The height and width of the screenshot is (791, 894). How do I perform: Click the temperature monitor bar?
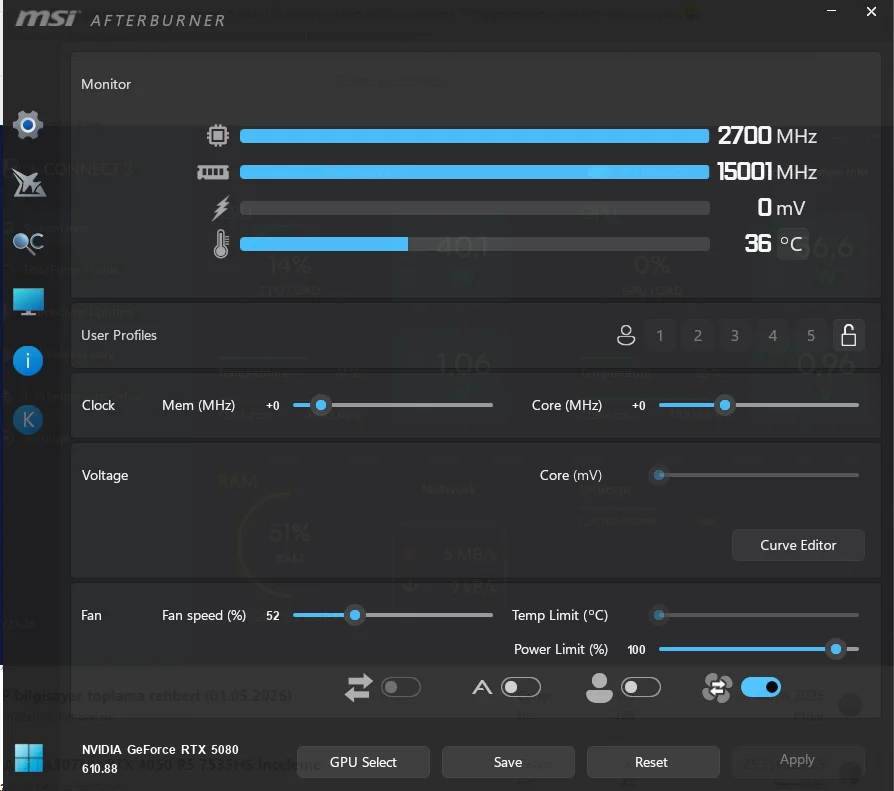click(x=474, y=244)
